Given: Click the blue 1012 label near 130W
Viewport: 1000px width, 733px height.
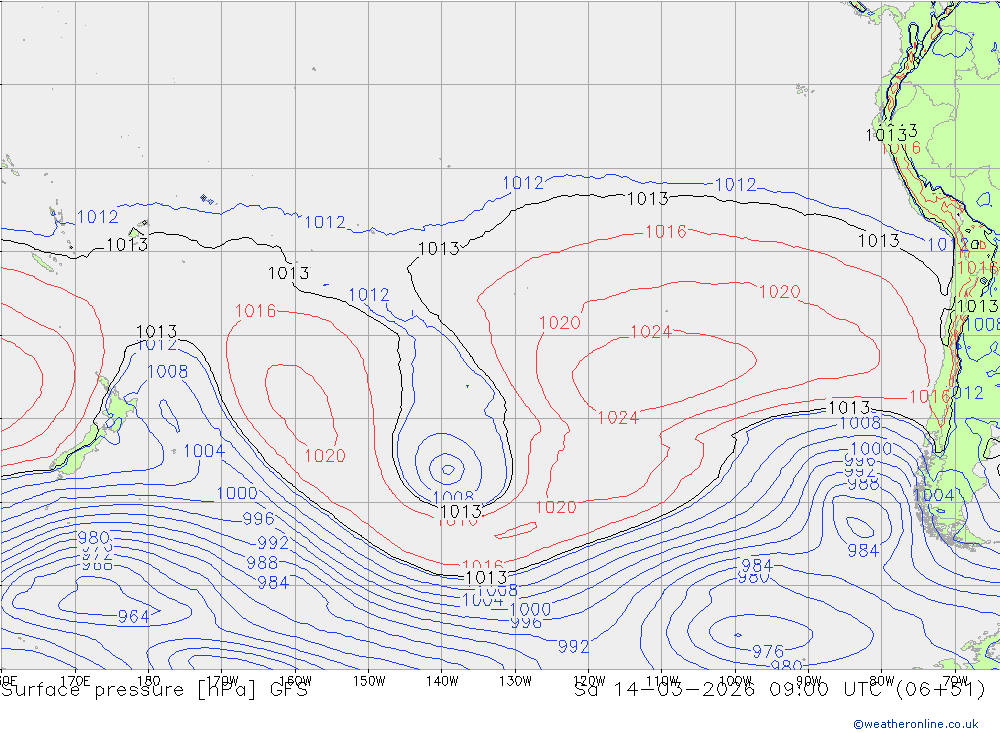Looking at the screenshot, I should 523,183.
